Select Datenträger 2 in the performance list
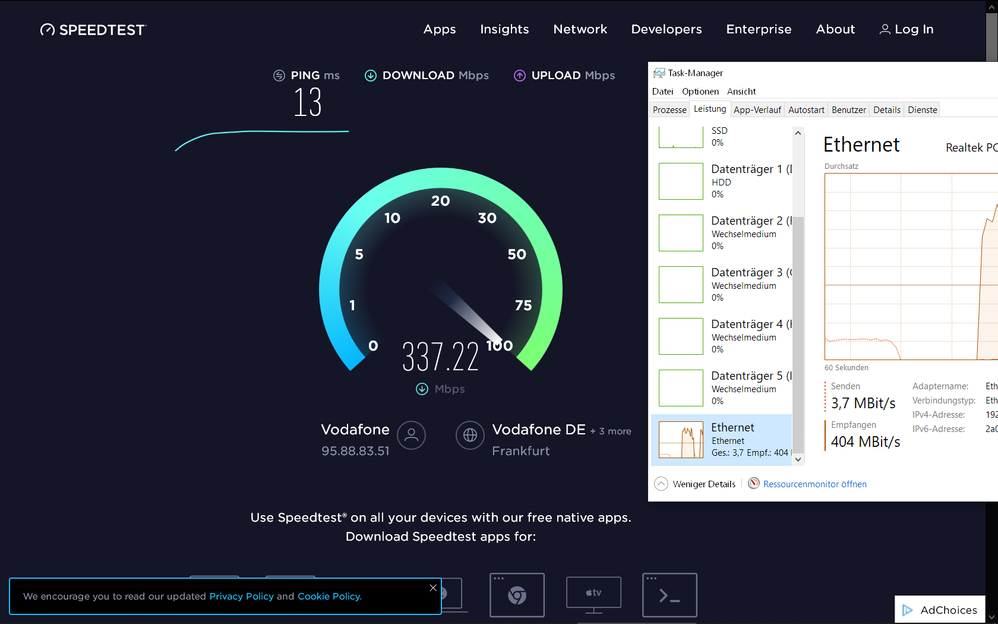The width and height of the screenshot is (998, 624). (722, 233)
